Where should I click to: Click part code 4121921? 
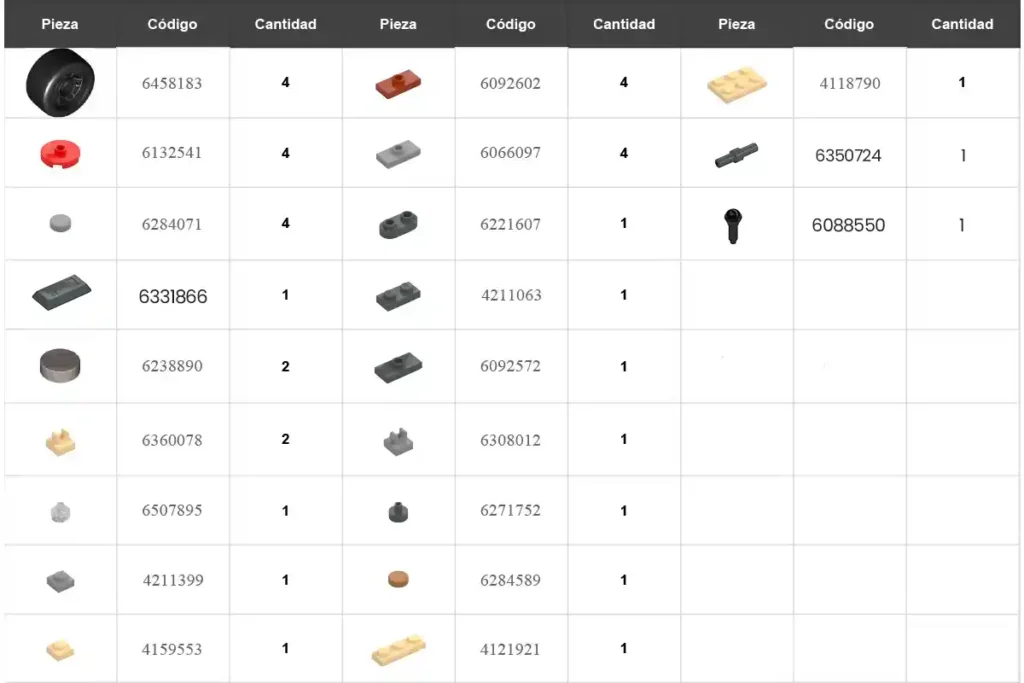510,650
